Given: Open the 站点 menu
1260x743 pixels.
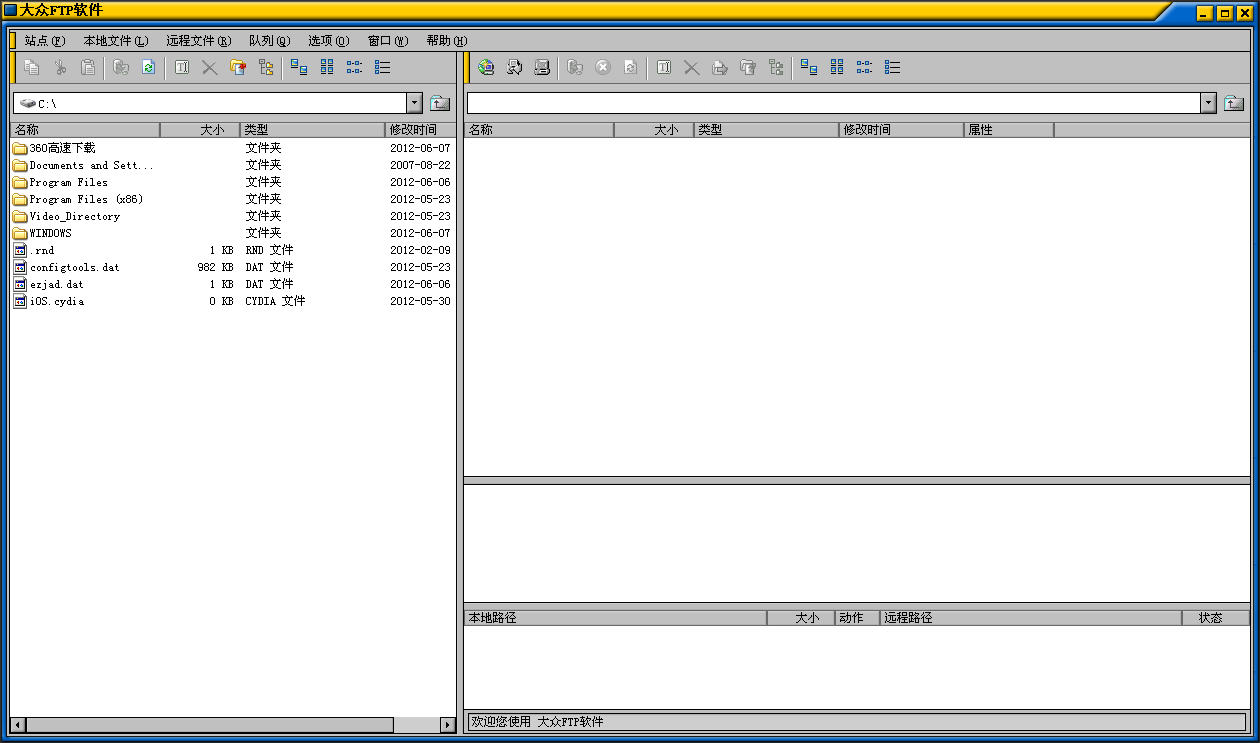Looking at the screenshot, I should coord(45,41).
